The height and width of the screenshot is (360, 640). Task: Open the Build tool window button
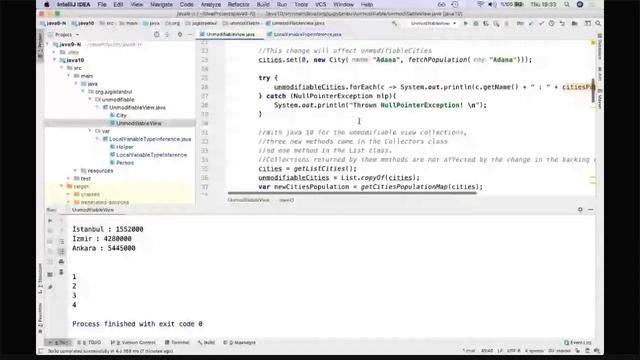pyautogui.click(x=207, y=343)
